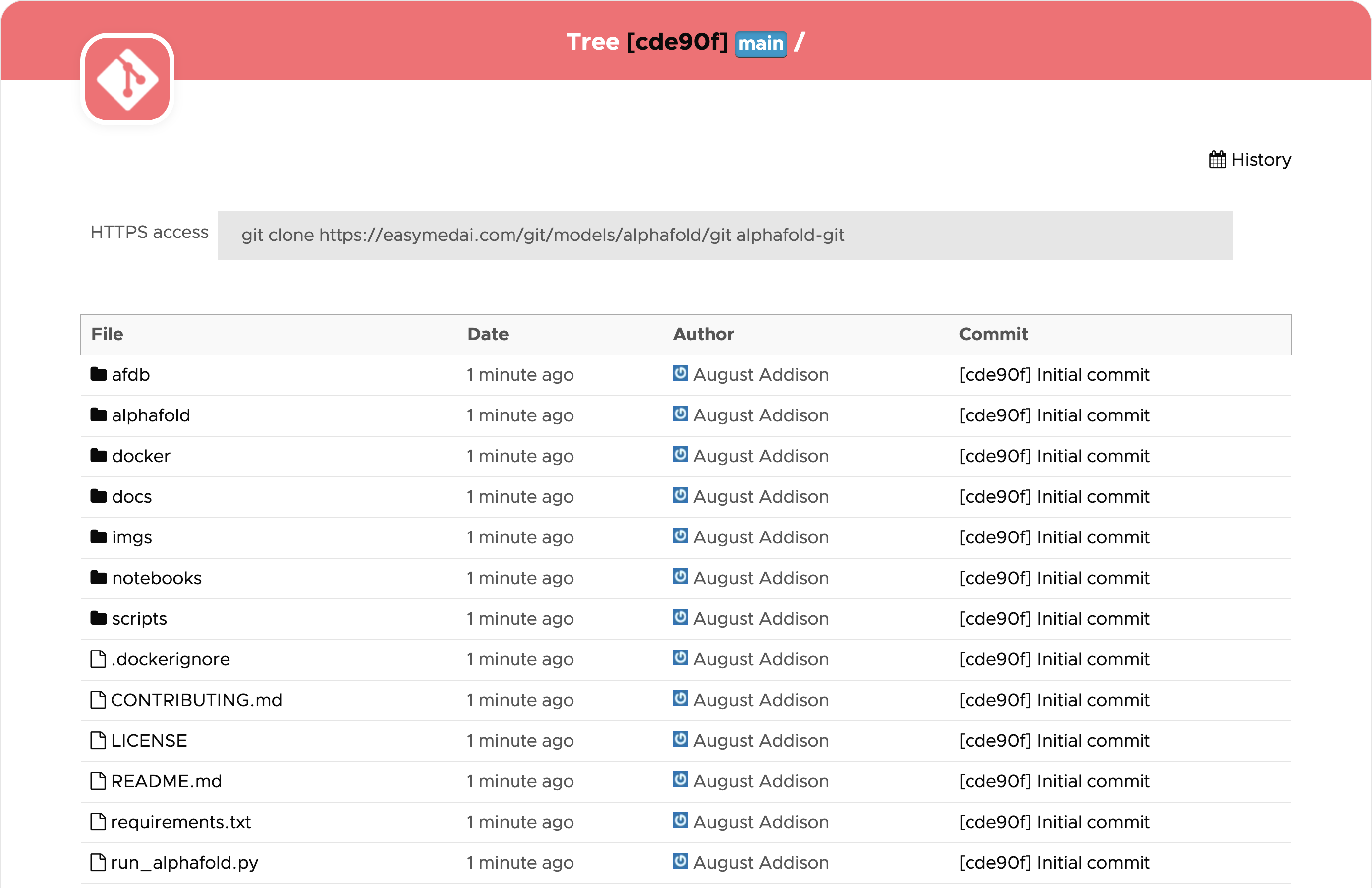
Task: Open the scripts folder icon
Action: [x=99, y=618]
